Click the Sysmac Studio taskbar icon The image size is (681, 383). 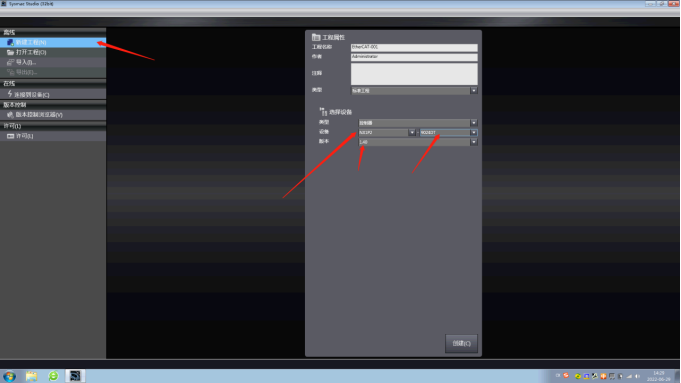click(75, 376)
